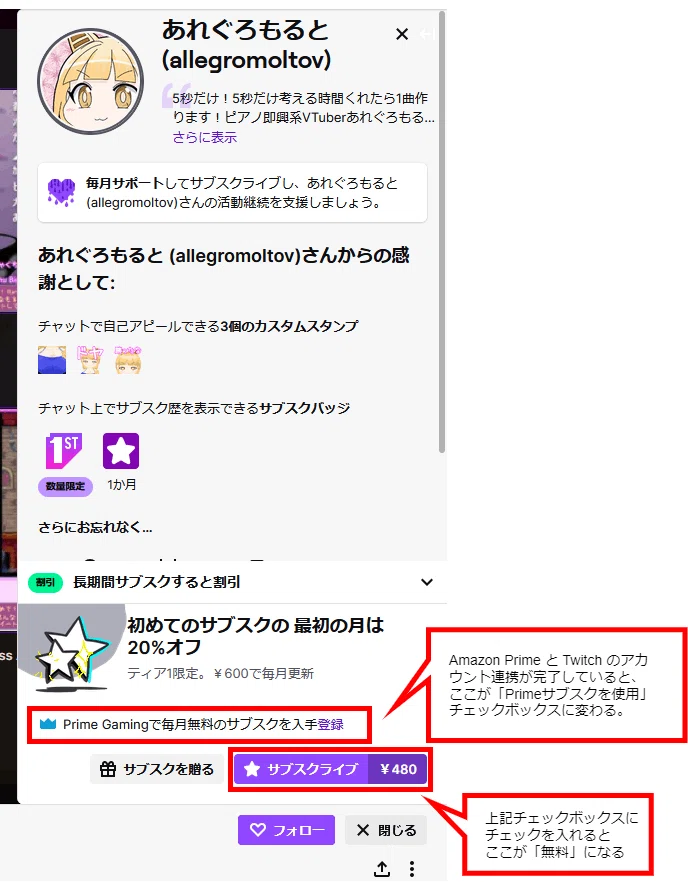Click the サブスクを贈る gift button
Screen dimensions: 688x882
click(157, 769)
